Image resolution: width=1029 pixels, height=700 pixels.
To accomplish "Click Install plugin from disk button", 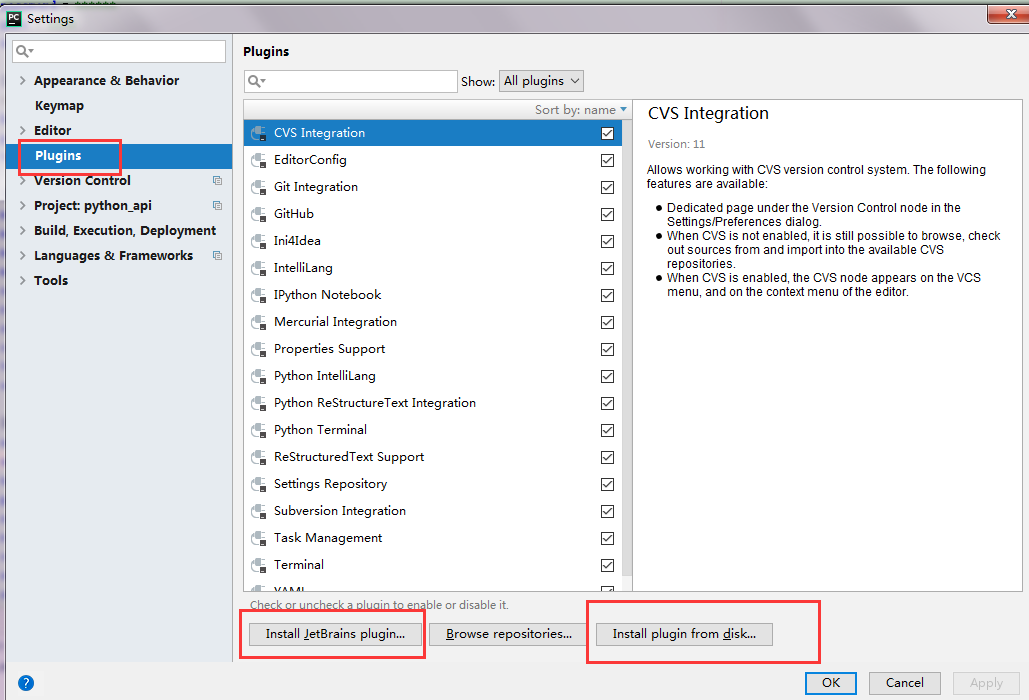I will point(684,634).
